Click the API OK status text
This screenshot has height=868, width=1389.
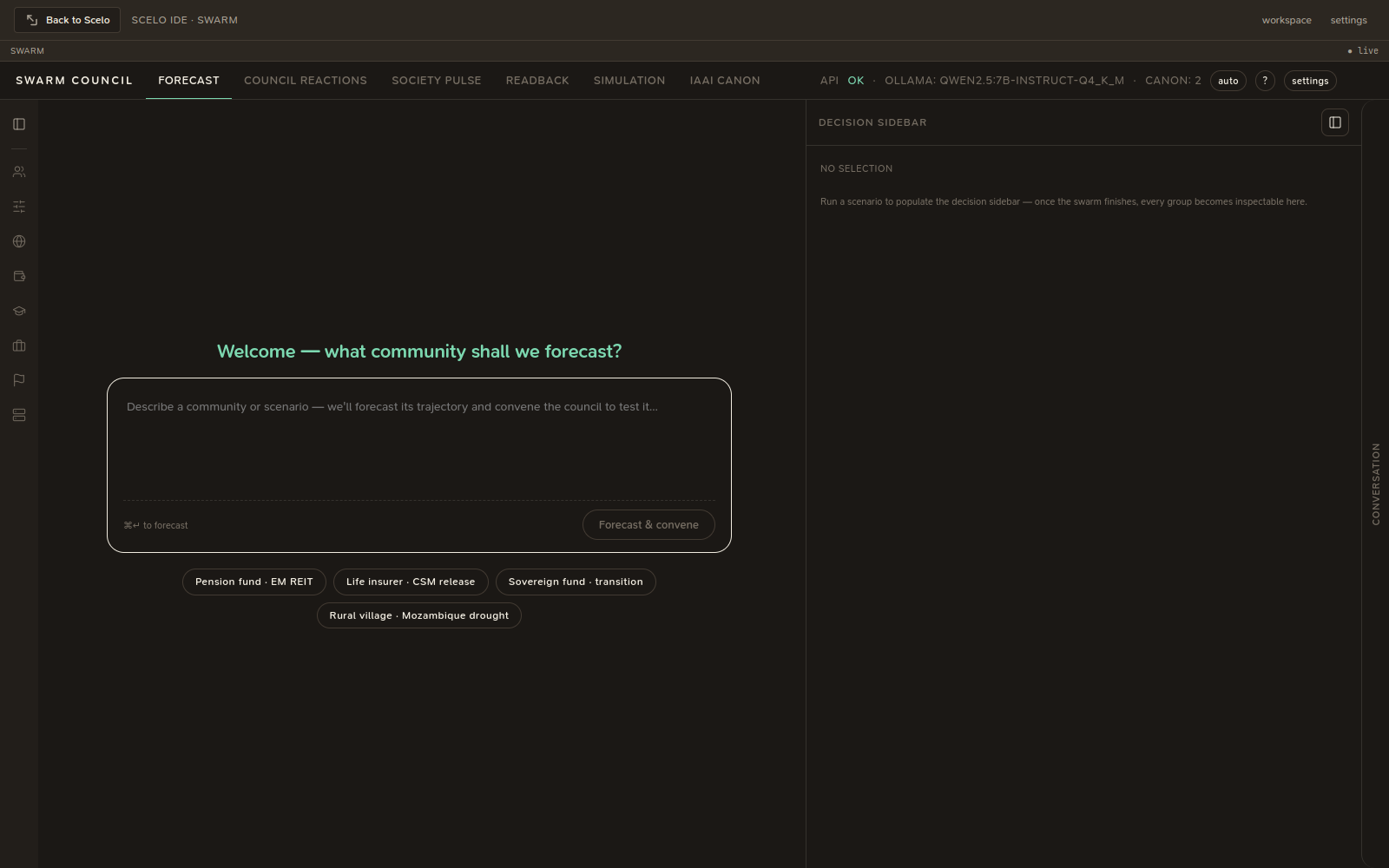[x=842, y=81]
